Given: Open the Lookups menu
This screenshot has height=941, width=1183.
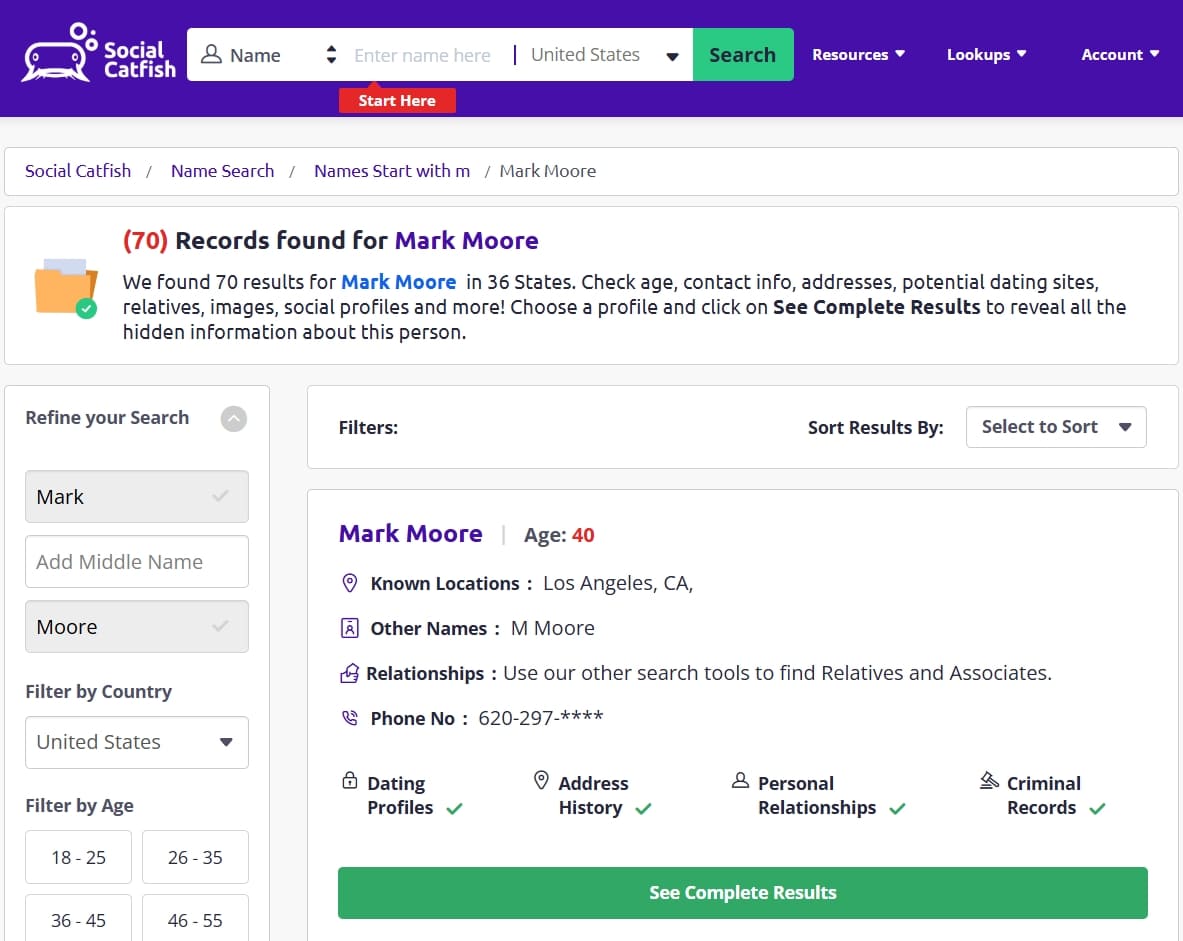Looking at the screenshot, I should [986, 54].
